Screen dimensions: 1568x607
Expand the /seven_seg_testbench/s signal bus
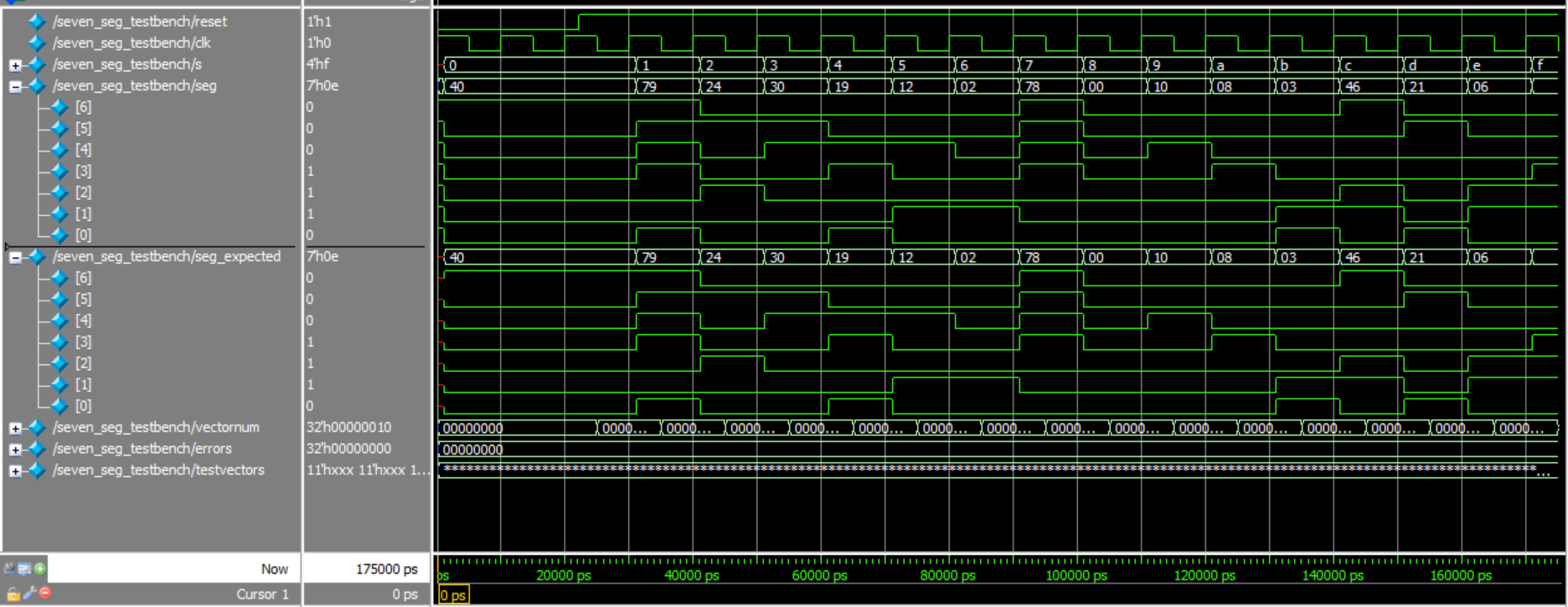tap(15, 64)
